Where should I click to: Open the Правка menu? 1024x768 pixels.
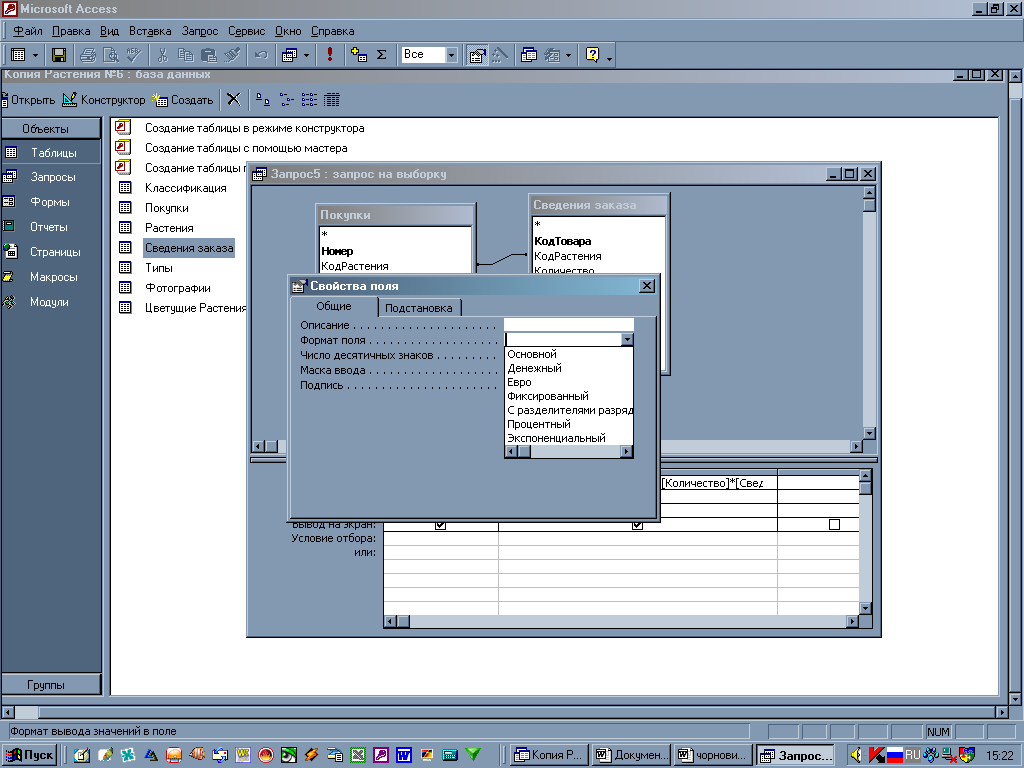(x=71, y=31)
